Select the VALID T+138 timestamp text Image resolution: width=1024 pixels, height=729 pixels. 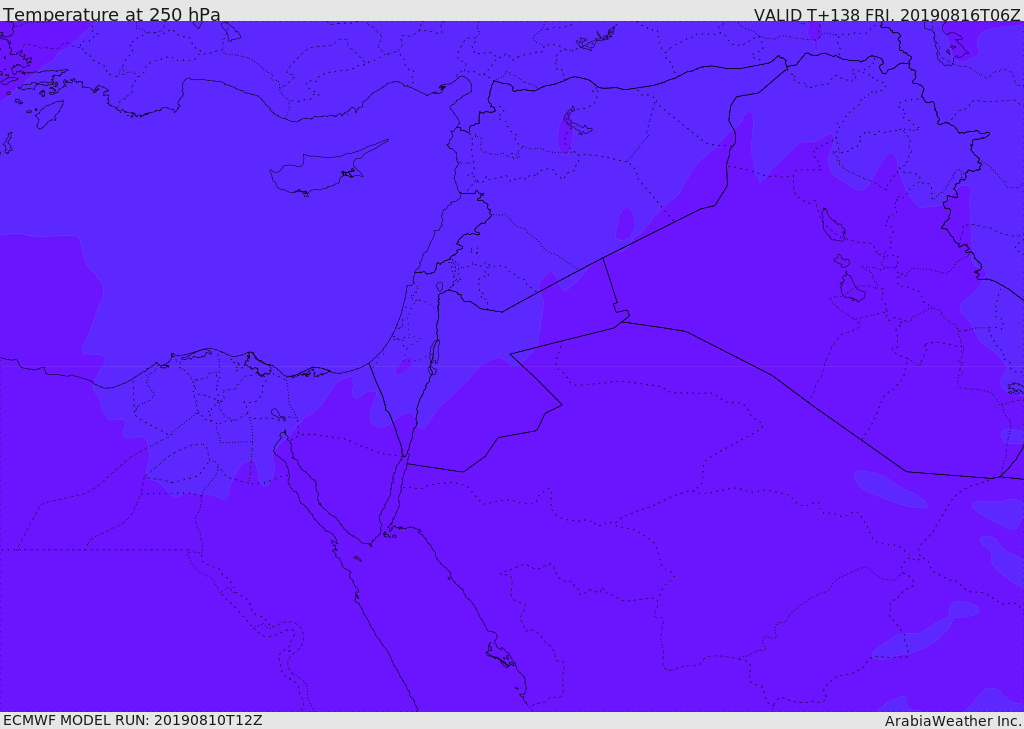[x=887, y=14]
